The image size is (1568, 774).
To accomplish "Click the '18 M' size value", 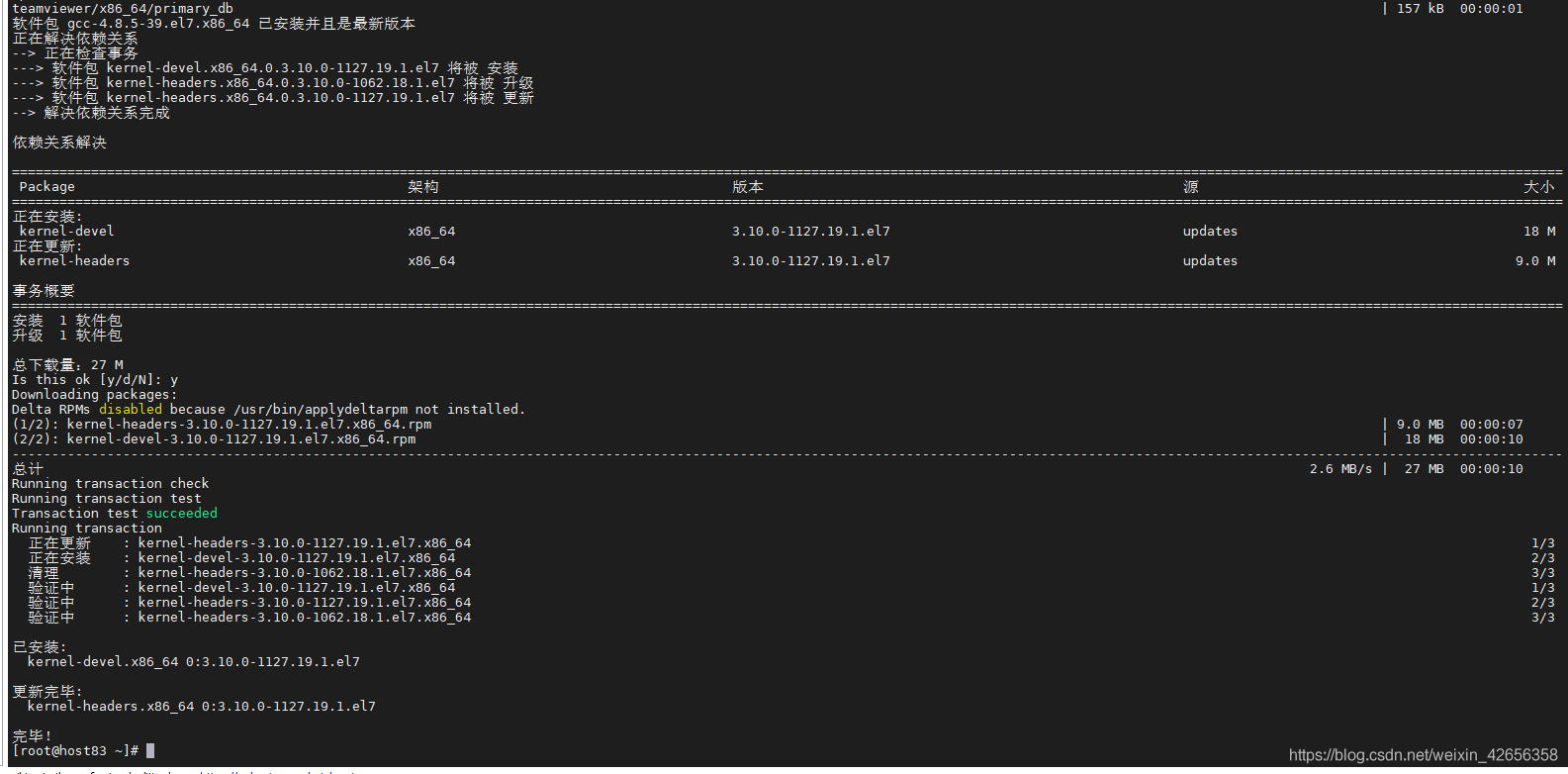I will (1539, 232).
